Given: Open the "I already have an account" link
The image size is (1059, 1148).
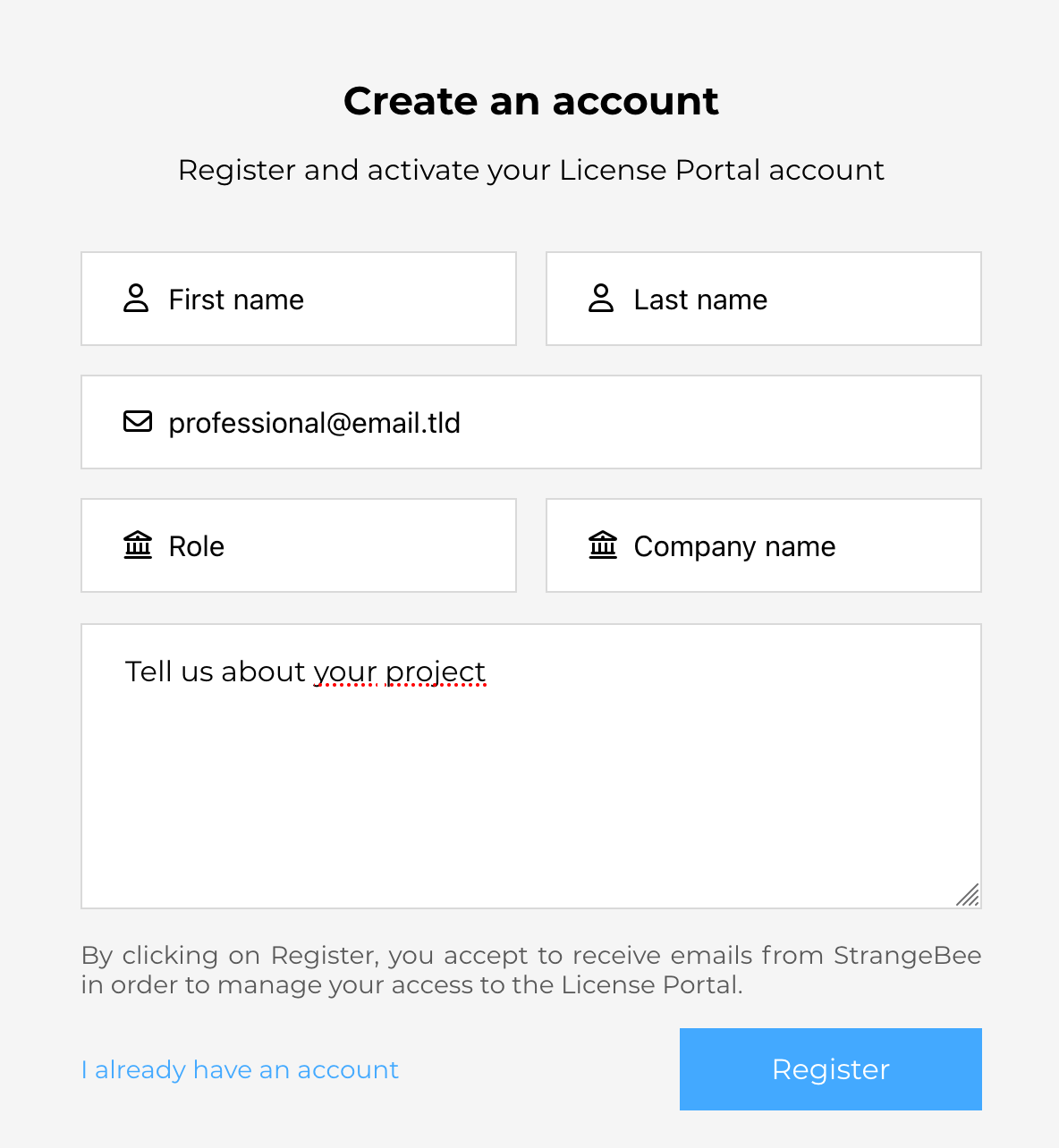Looking at the screenshot, I should click(240, 1069).
